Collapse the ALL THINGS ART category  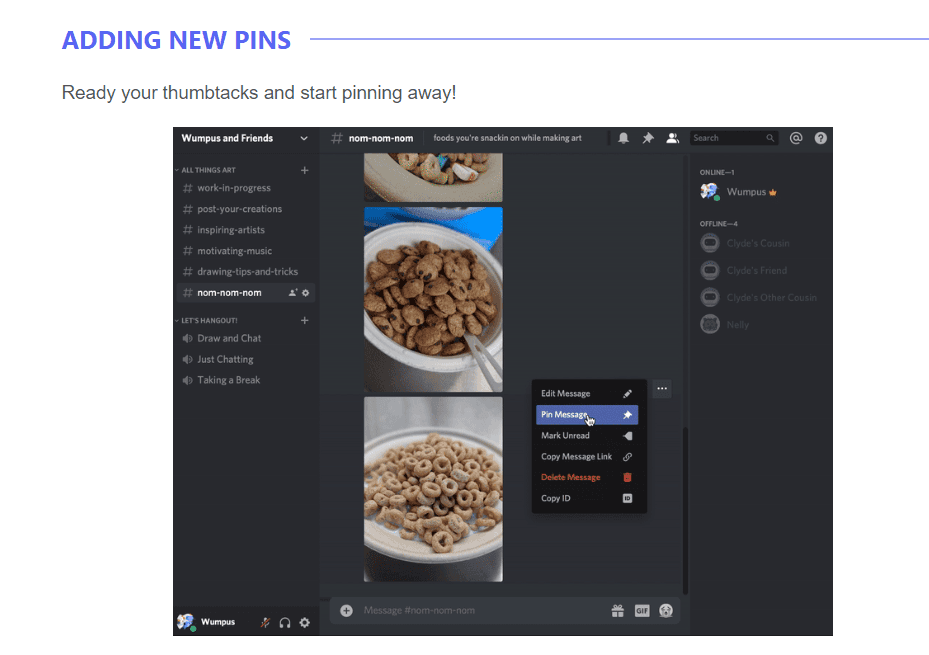click(208, 170)
